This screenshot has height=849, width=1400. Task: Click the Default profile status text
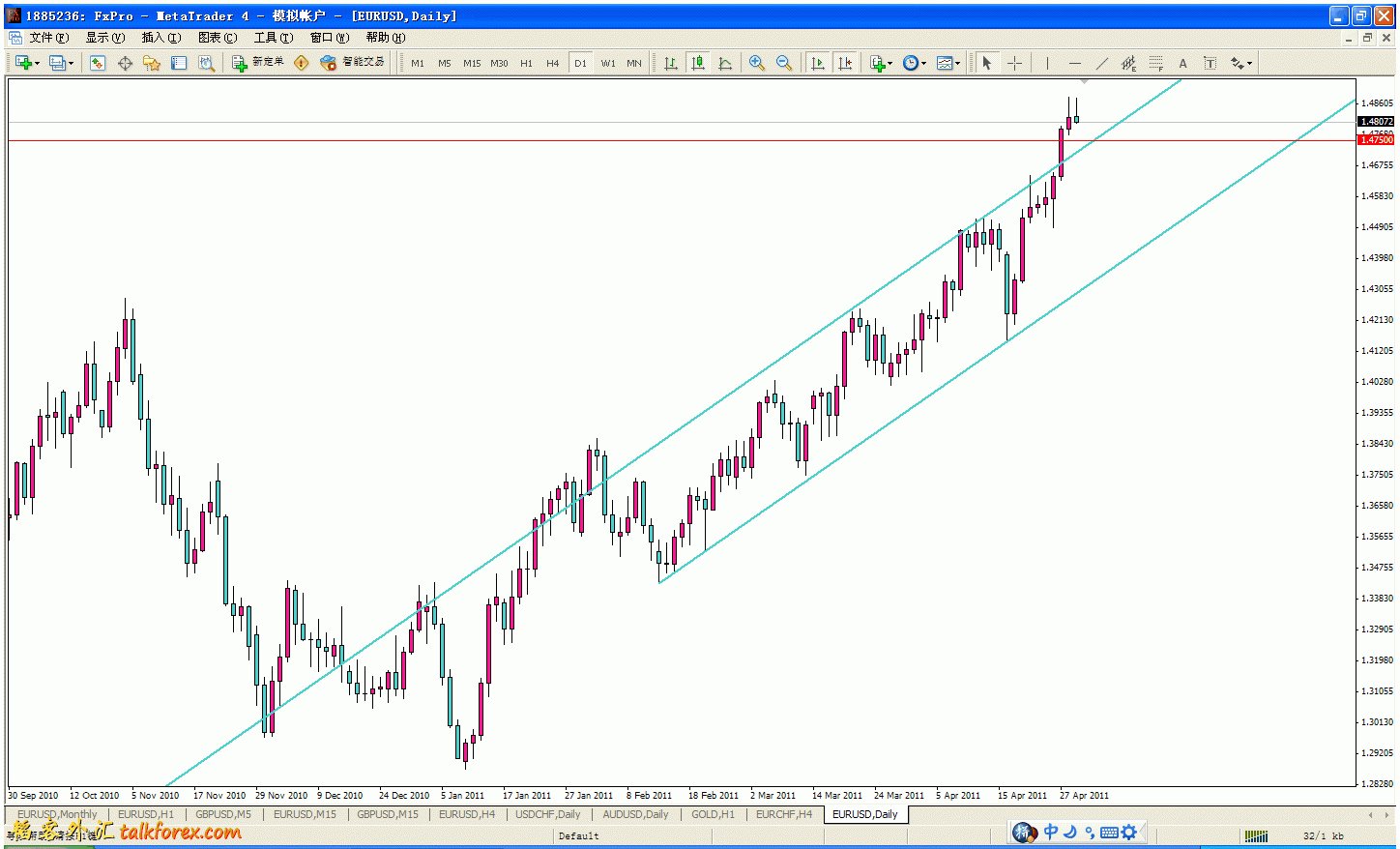coord(579,836)
